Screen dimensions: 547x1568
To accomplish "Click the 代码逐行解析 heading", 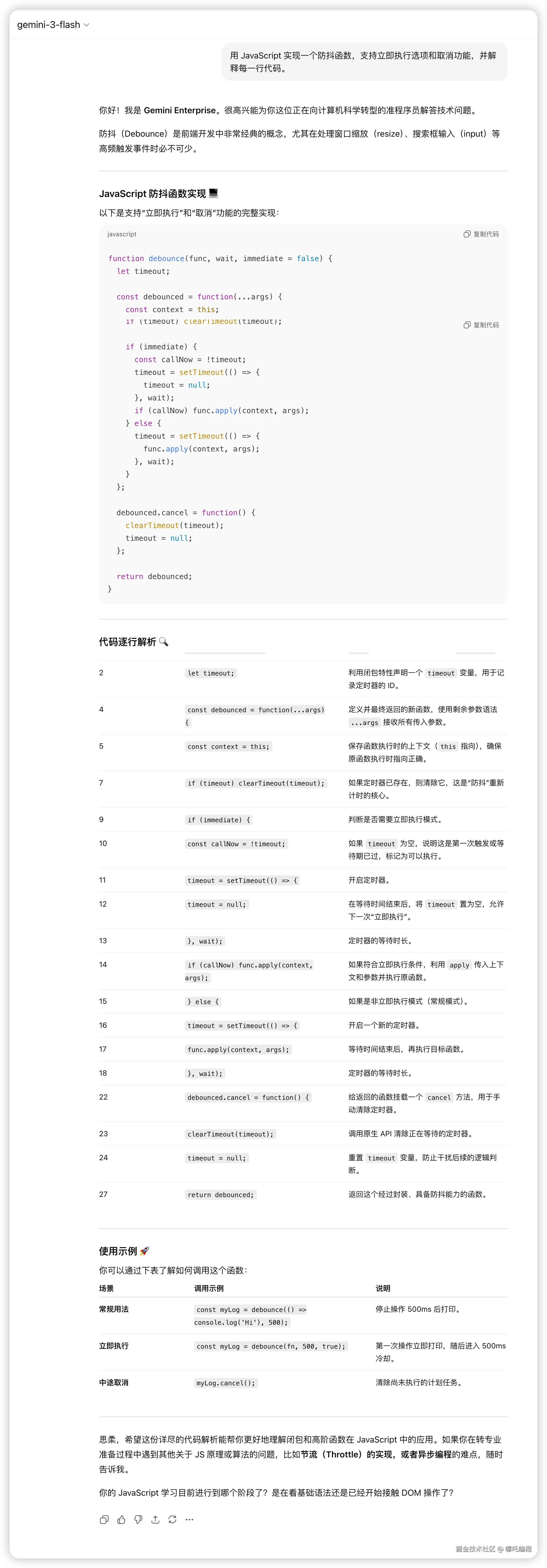I will tap(127, 642).
